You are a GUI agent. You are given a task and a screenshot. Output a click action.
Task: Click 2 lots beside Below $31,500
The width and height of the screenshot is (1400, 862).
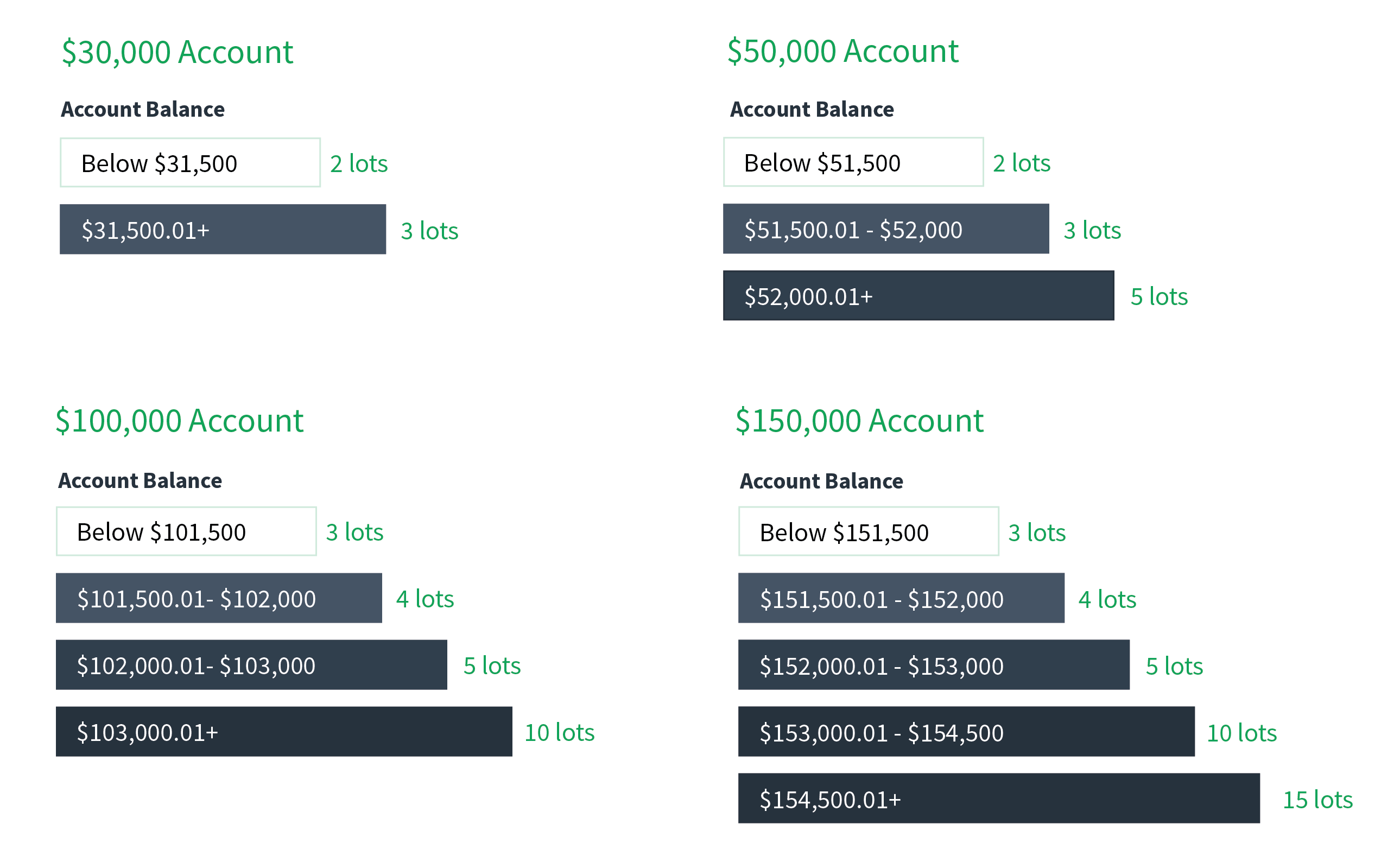359,163
